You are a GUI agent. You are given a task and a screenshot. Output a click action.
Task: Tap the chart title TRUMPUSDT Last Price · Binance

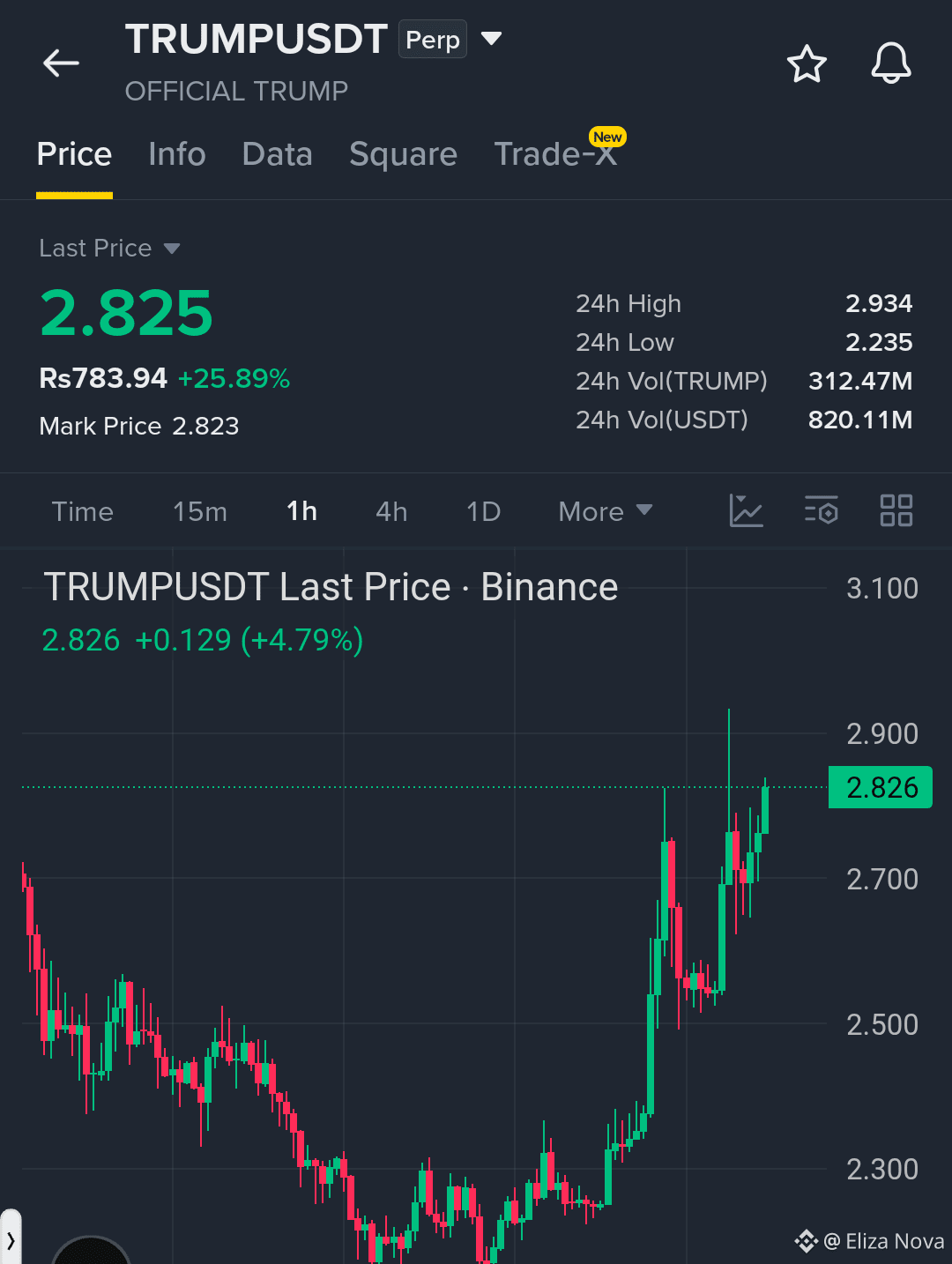point(331,587)
